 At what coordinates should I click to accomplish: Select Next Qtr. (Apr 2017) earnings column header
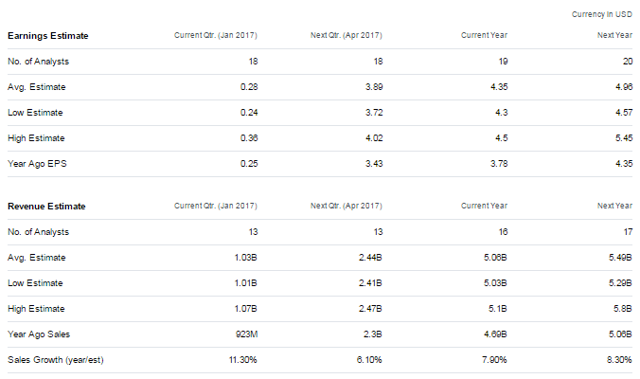(x=346, y=35)
